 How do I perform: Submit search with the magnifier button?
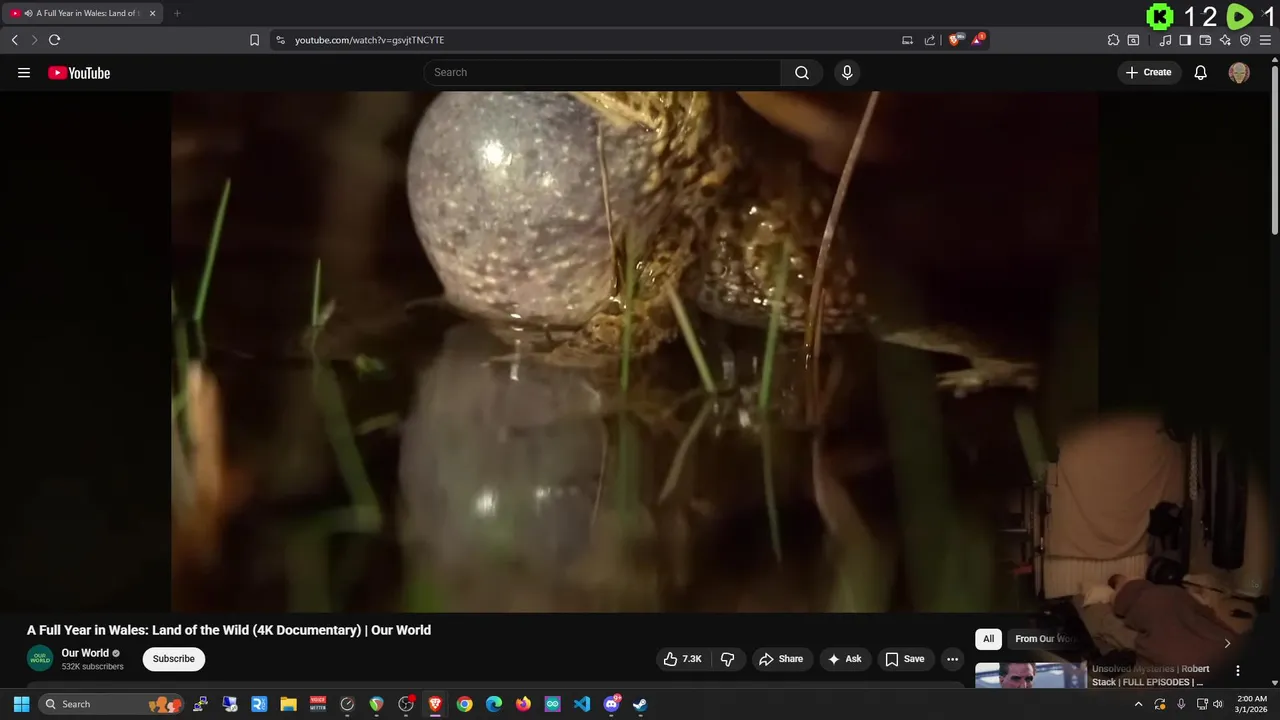click(802, 72)
